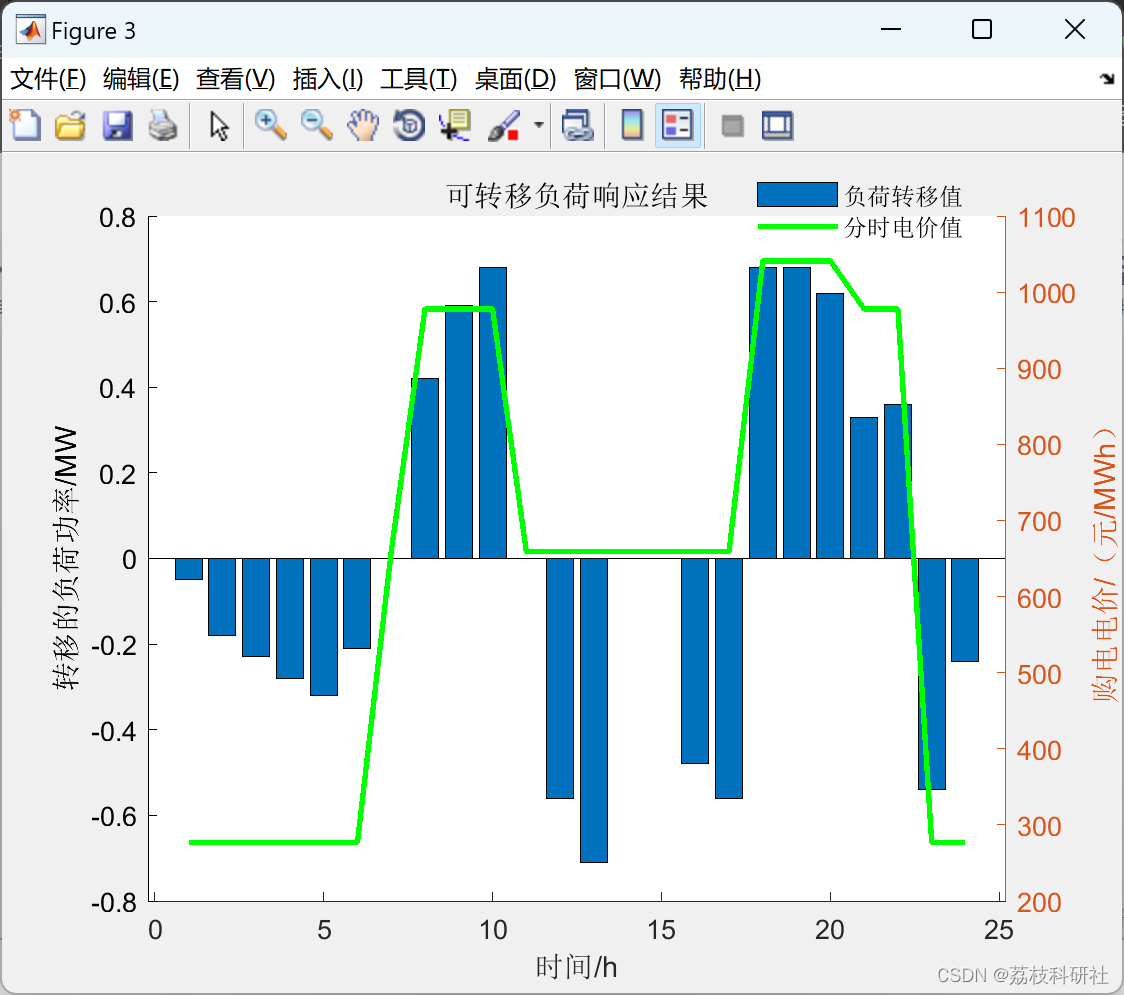
Task: Click the dock figure arrow at menu bar right
Action: pos(1107,79)
